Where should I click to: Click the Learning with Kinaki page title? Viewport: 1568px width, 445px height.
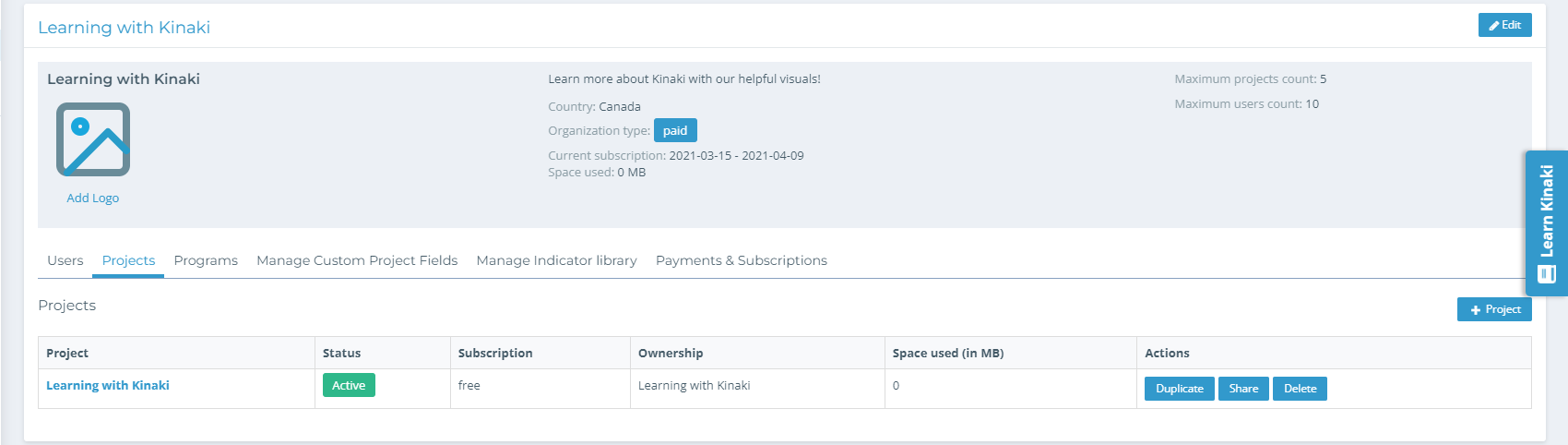click(124, 28)
